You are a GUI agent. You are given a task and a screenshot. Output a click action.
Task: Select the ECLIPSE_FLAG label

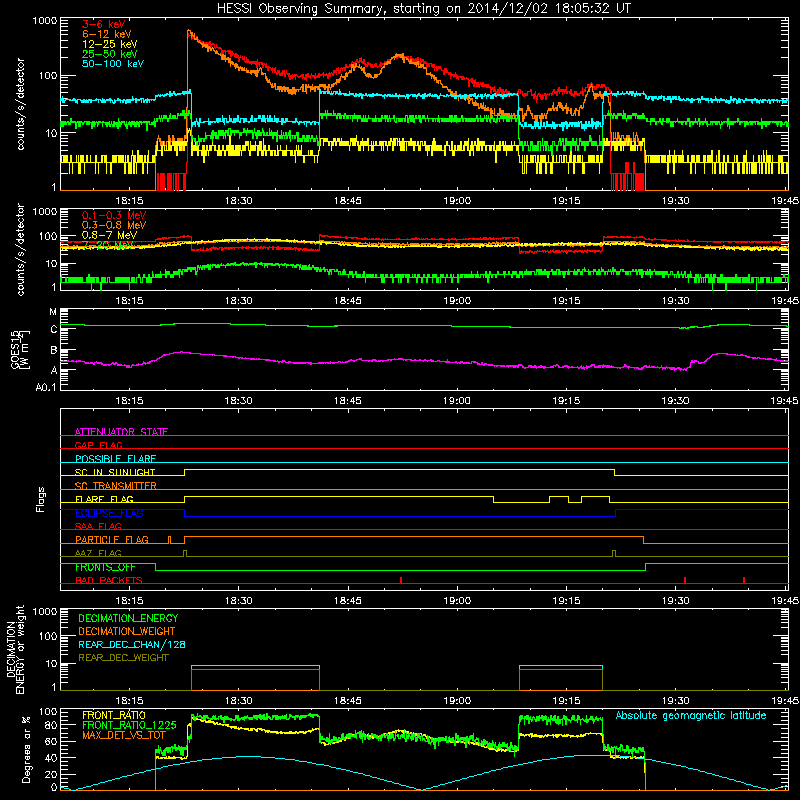109,513
